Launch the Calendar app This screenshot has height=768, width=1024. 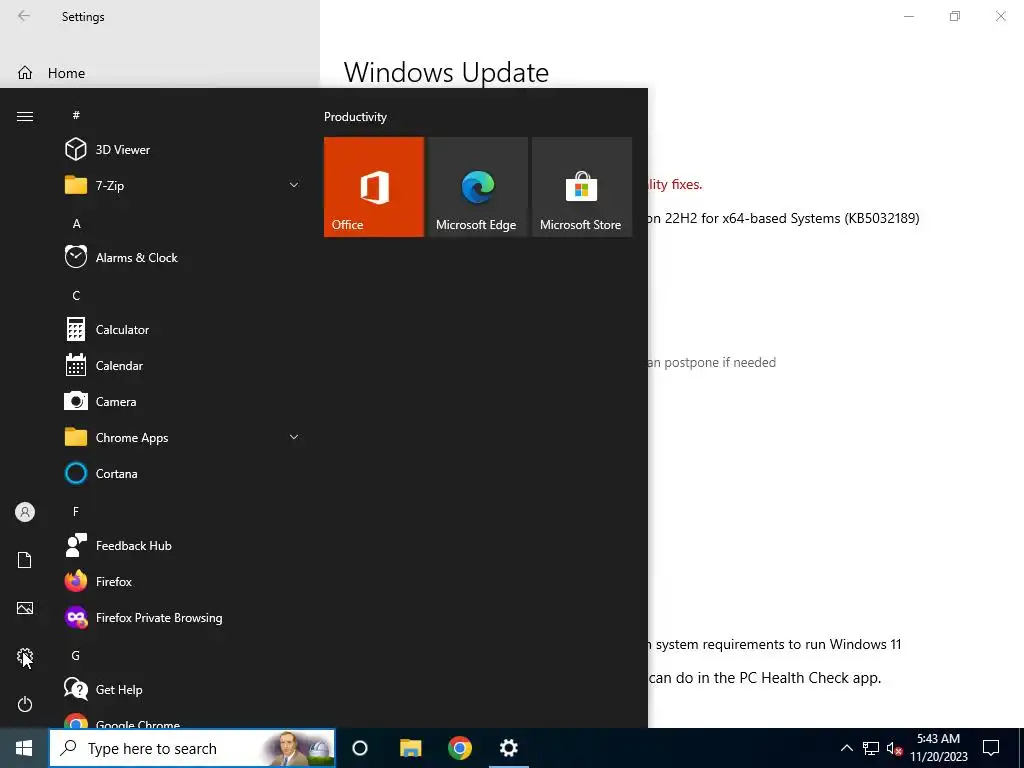click(183, 366)
